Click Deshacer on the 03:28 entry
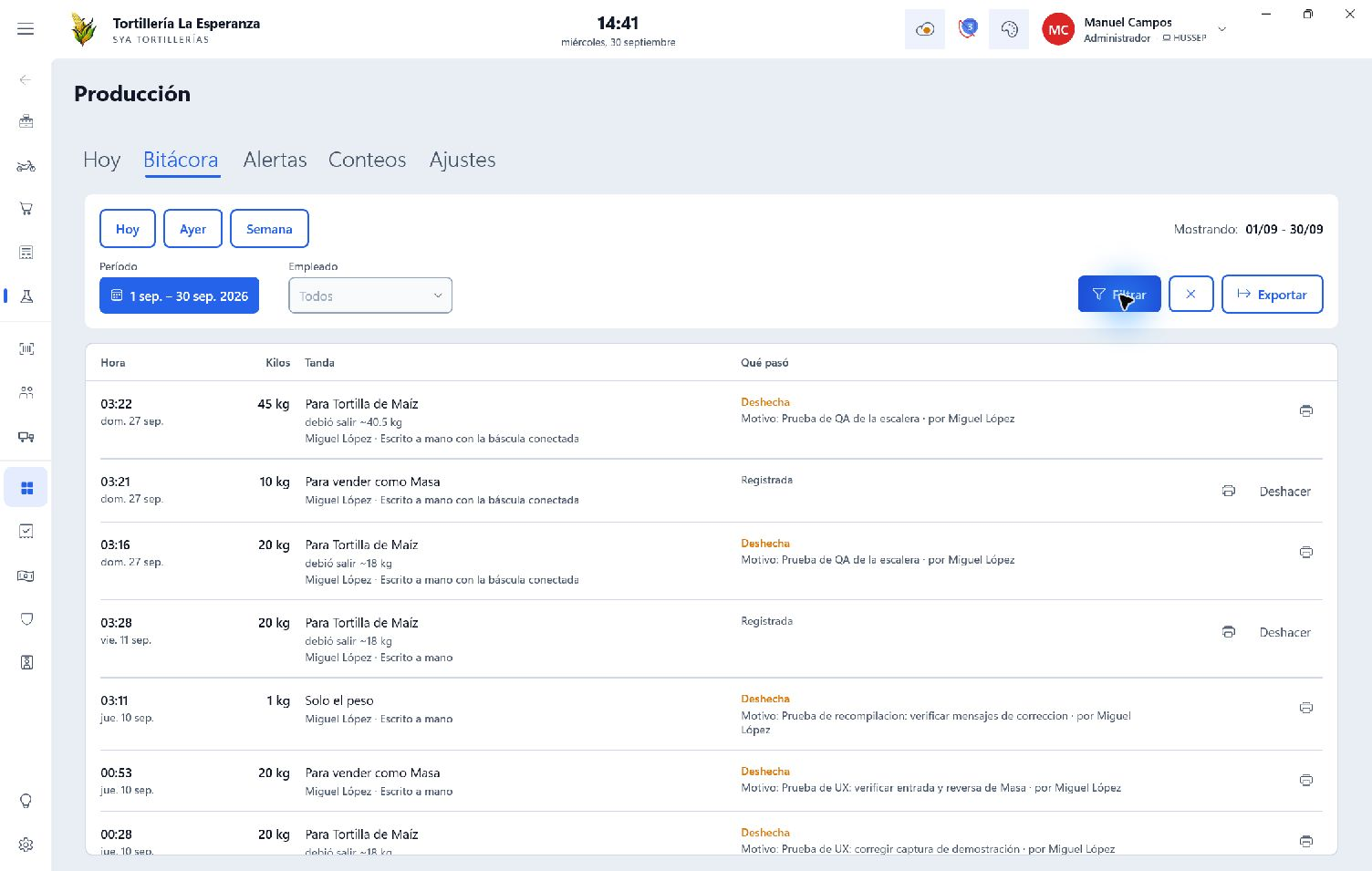 1284,632
